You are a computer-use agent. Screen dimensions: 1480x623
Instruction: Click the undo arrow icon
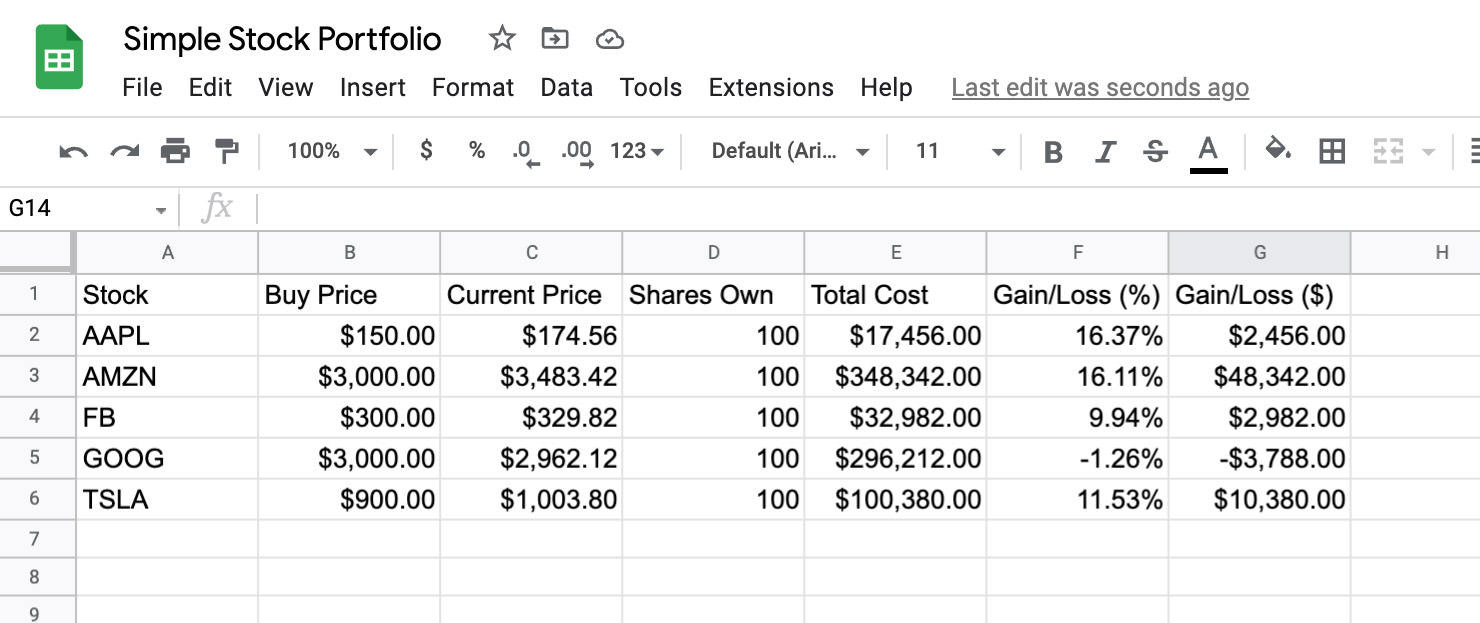73,151
